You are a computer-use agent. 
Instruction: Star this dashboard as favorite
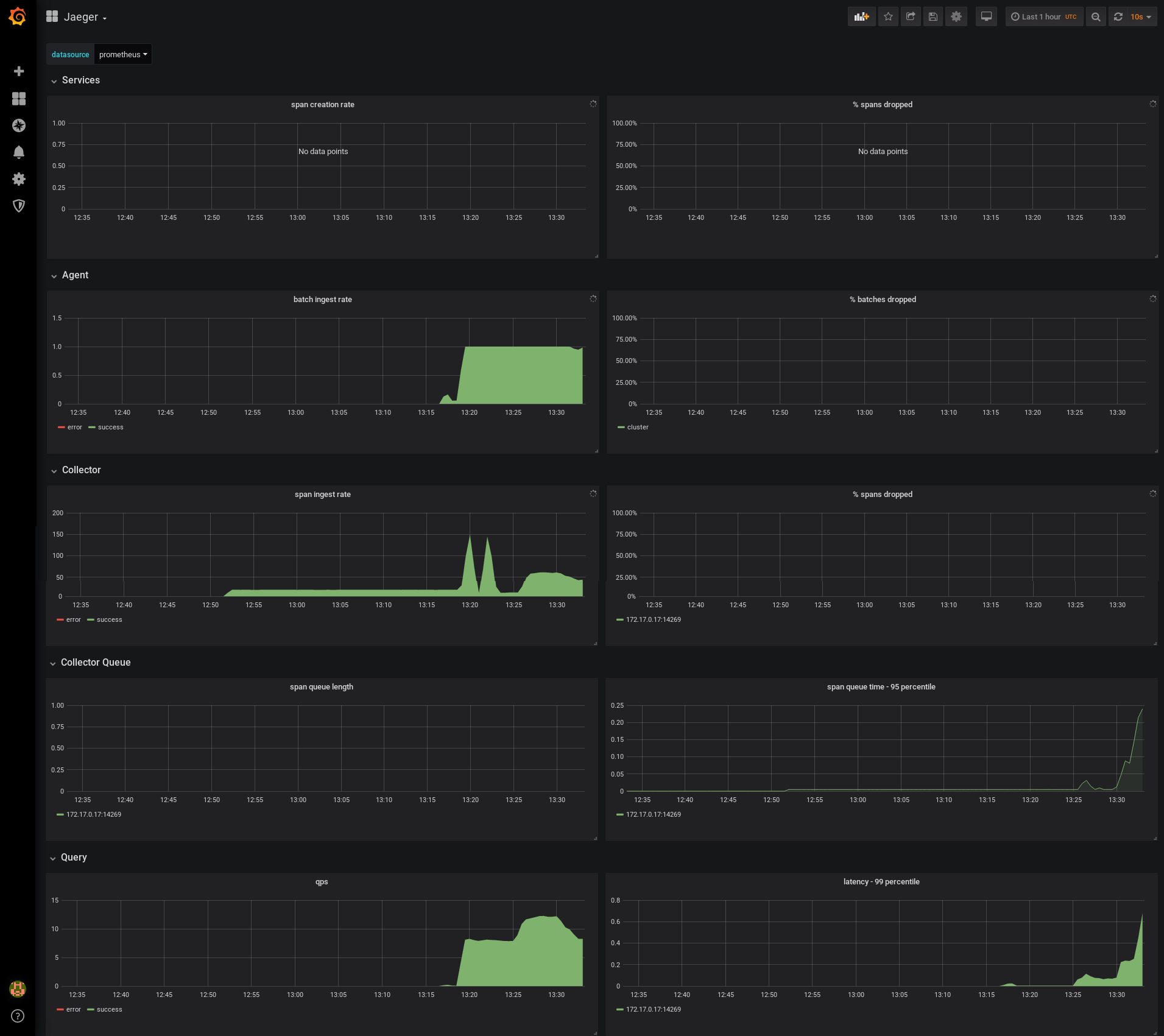[888, 17]
